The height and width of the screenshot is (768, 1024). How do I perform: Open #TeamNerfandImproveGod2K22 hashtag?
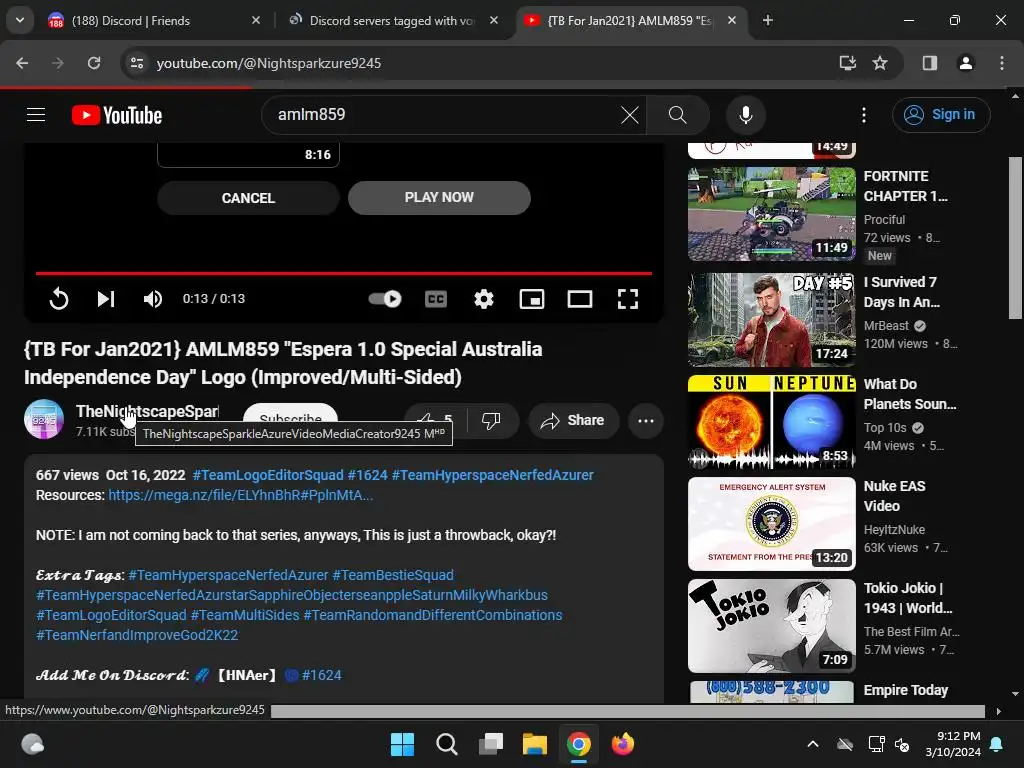(x=137, y=635)
